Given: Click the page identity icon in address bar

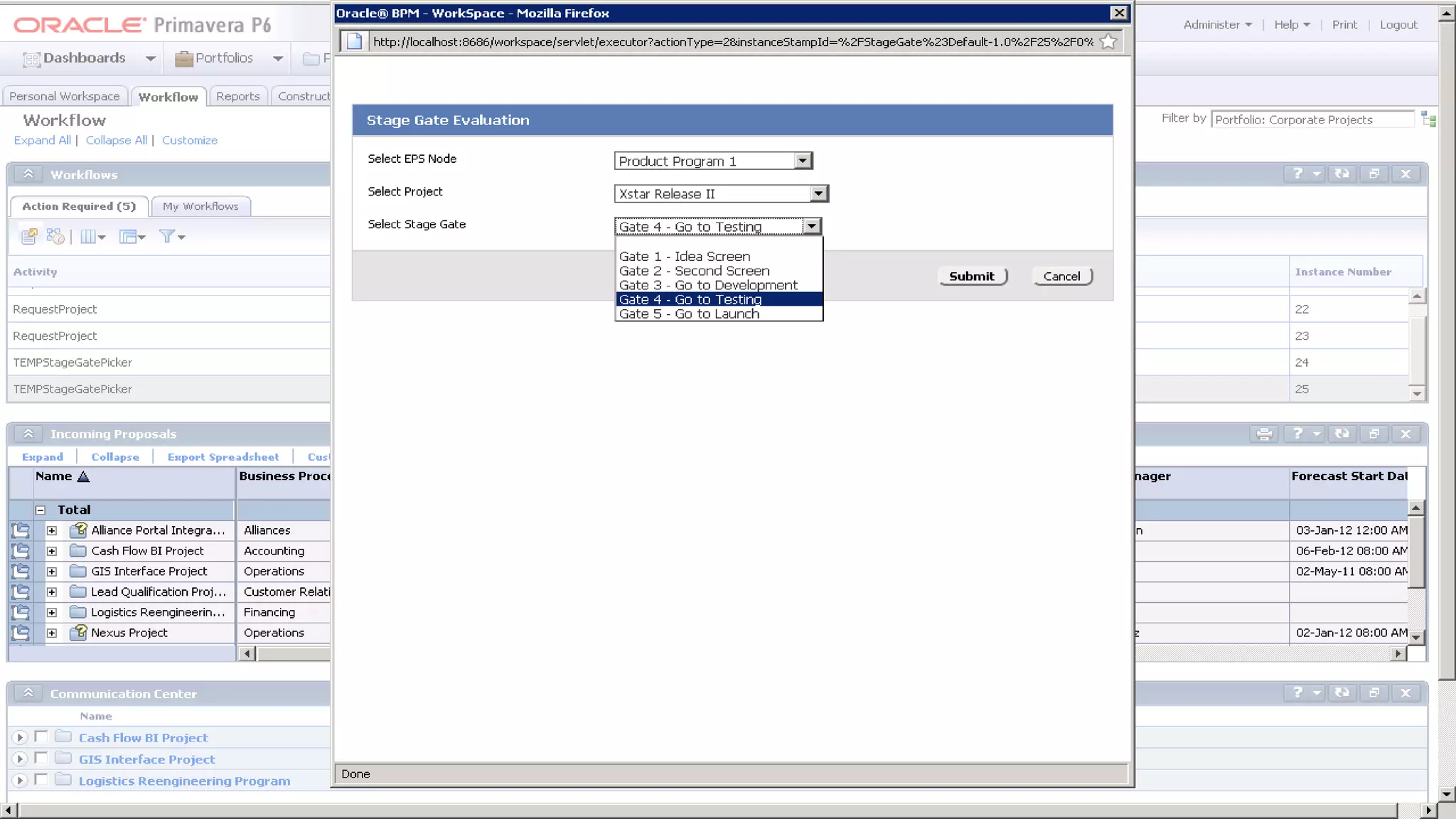Looking at the screenshot, I should tap(354, 42).
